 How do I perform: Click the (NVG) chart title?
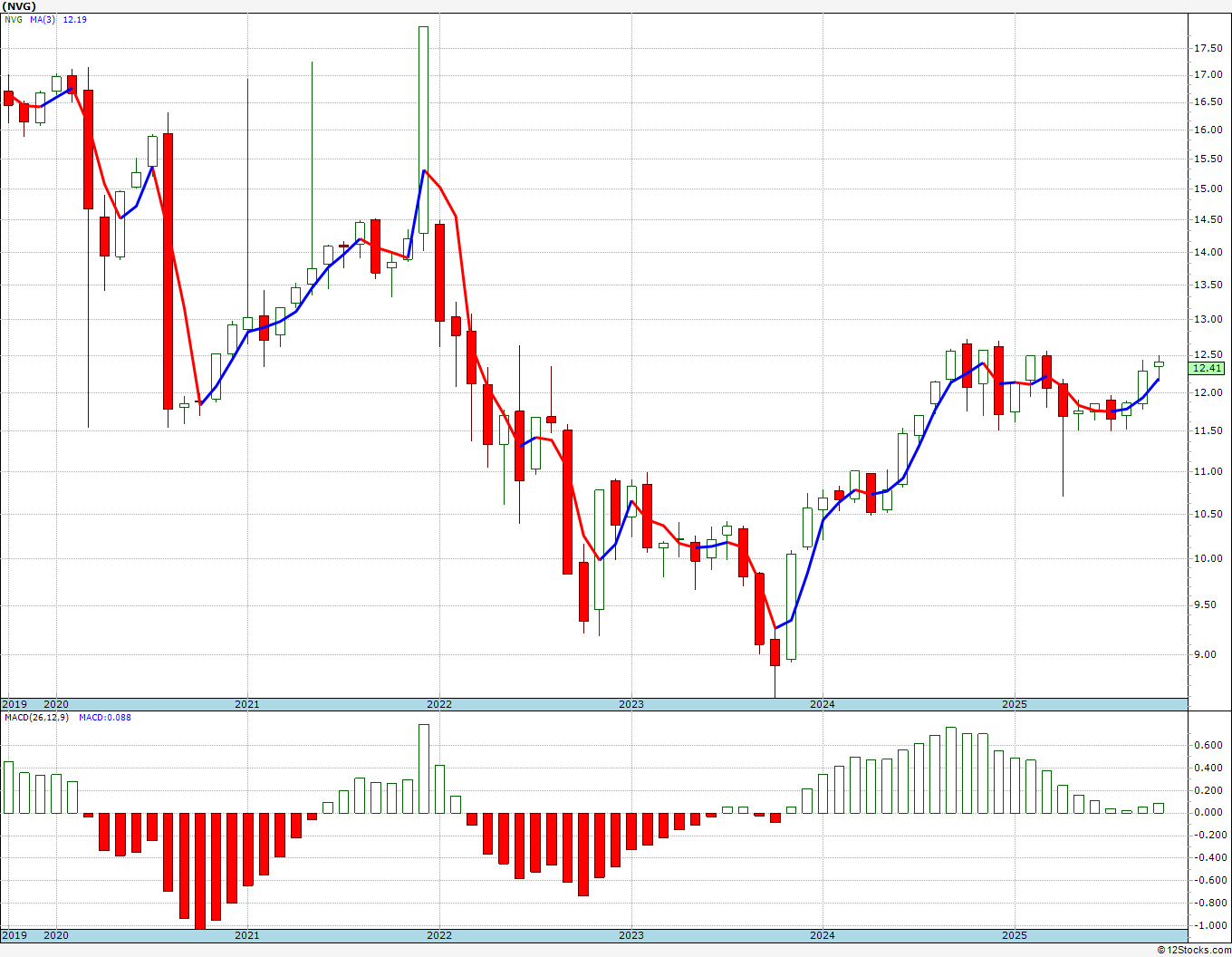coord(21,6)
